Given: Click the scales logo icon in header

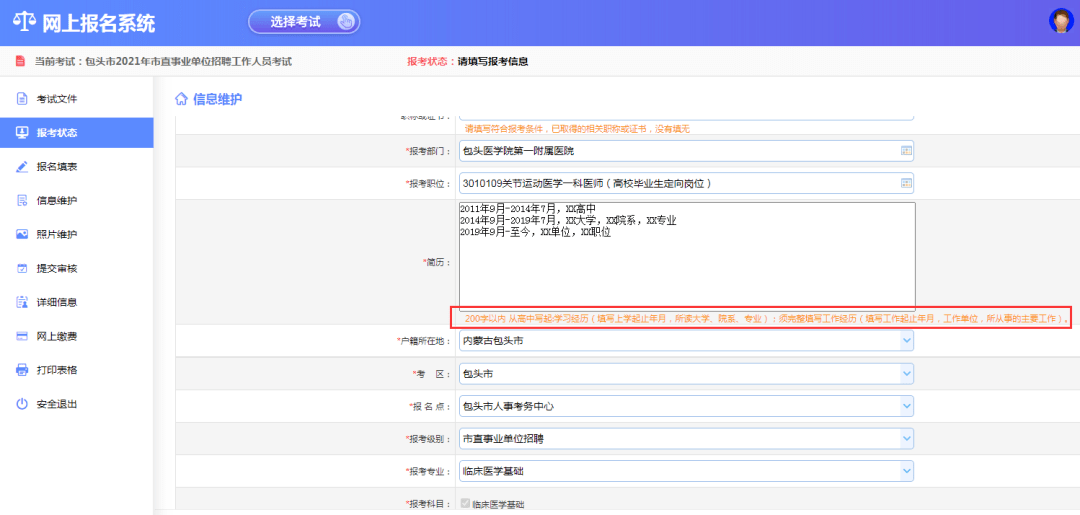Looking at the screenshot, I should pyautogui.click(x=24, y=23).
